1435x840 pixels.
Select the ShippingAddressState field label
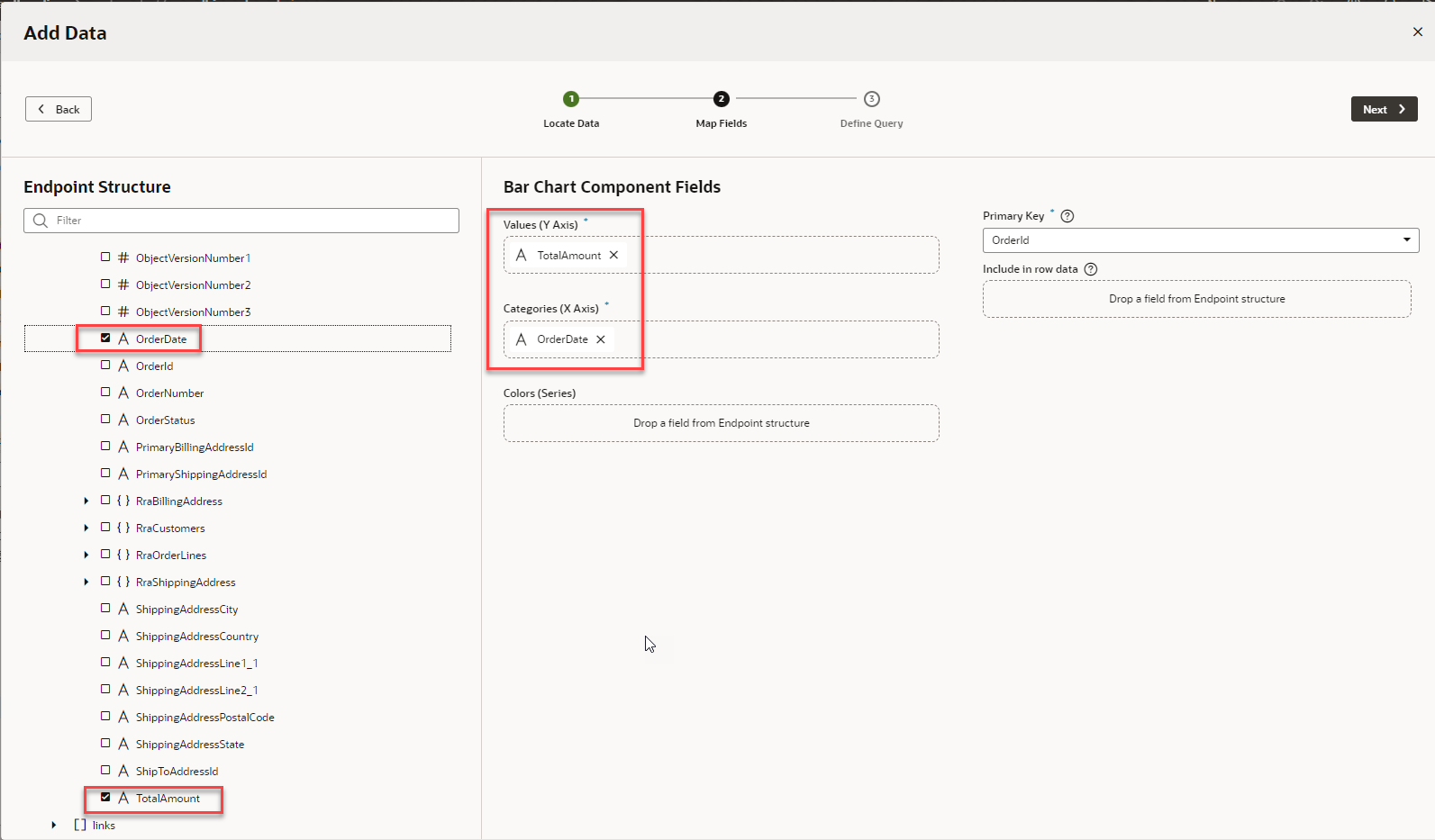coord(190,745)
